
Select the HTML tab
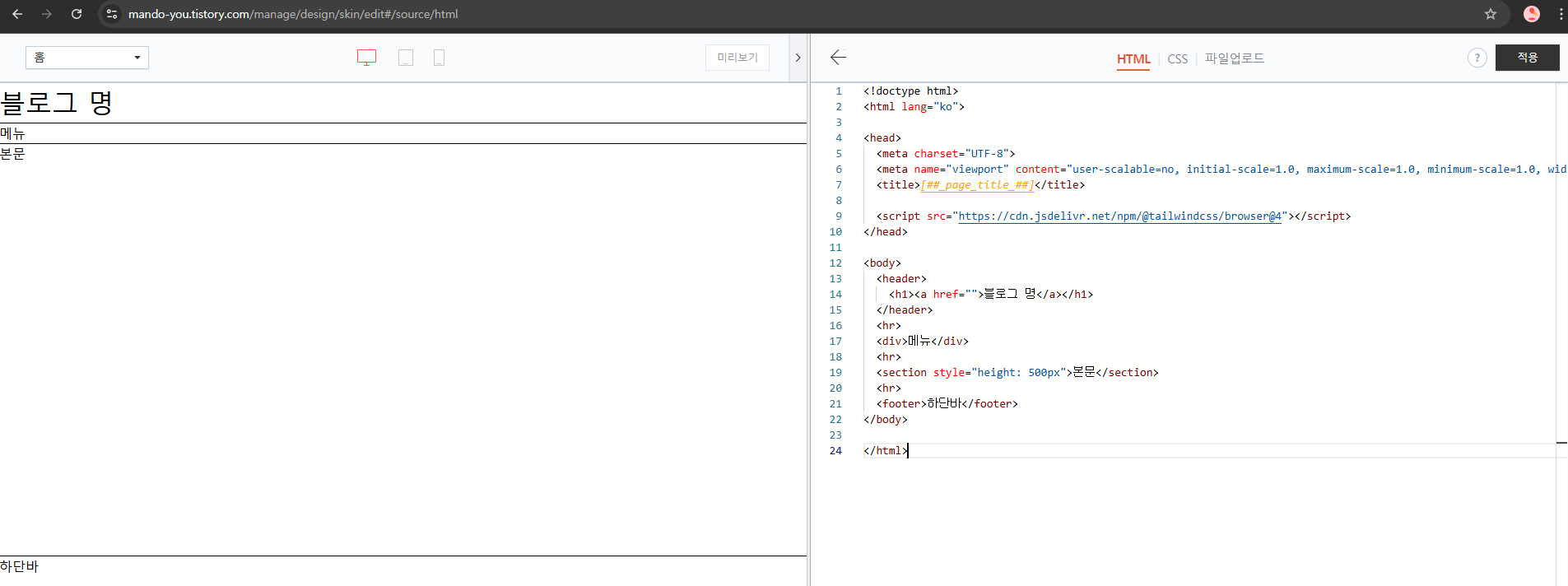tap(1133, 59)
